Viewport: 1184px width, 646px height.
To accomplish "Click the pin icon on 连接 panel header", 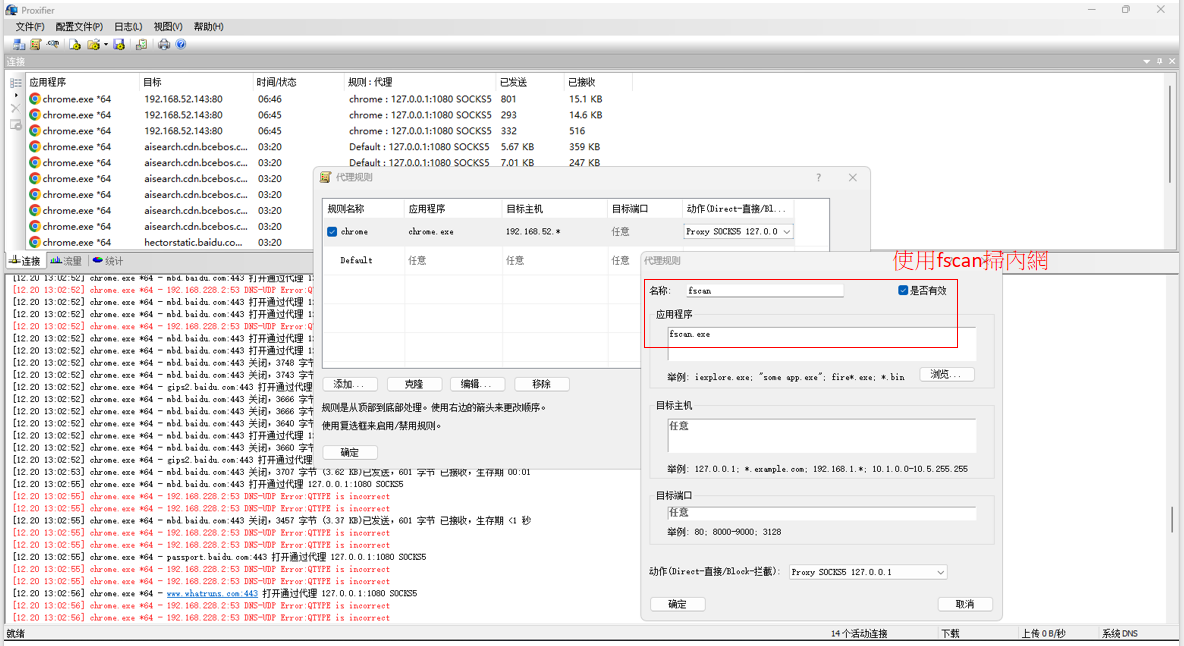I will [1159, 61].
